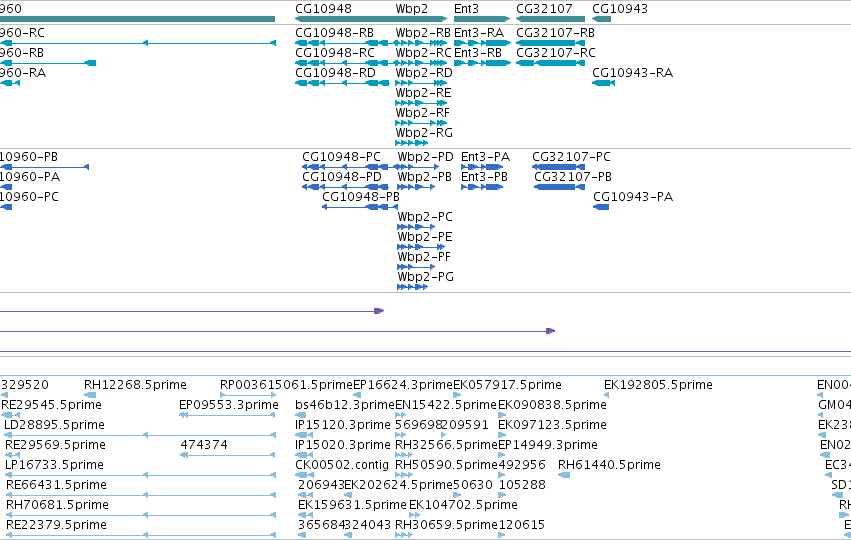Viewport: 851px width, 540px height.
Task: Click protein Wbp2-PD
Action: click(426, 157)
